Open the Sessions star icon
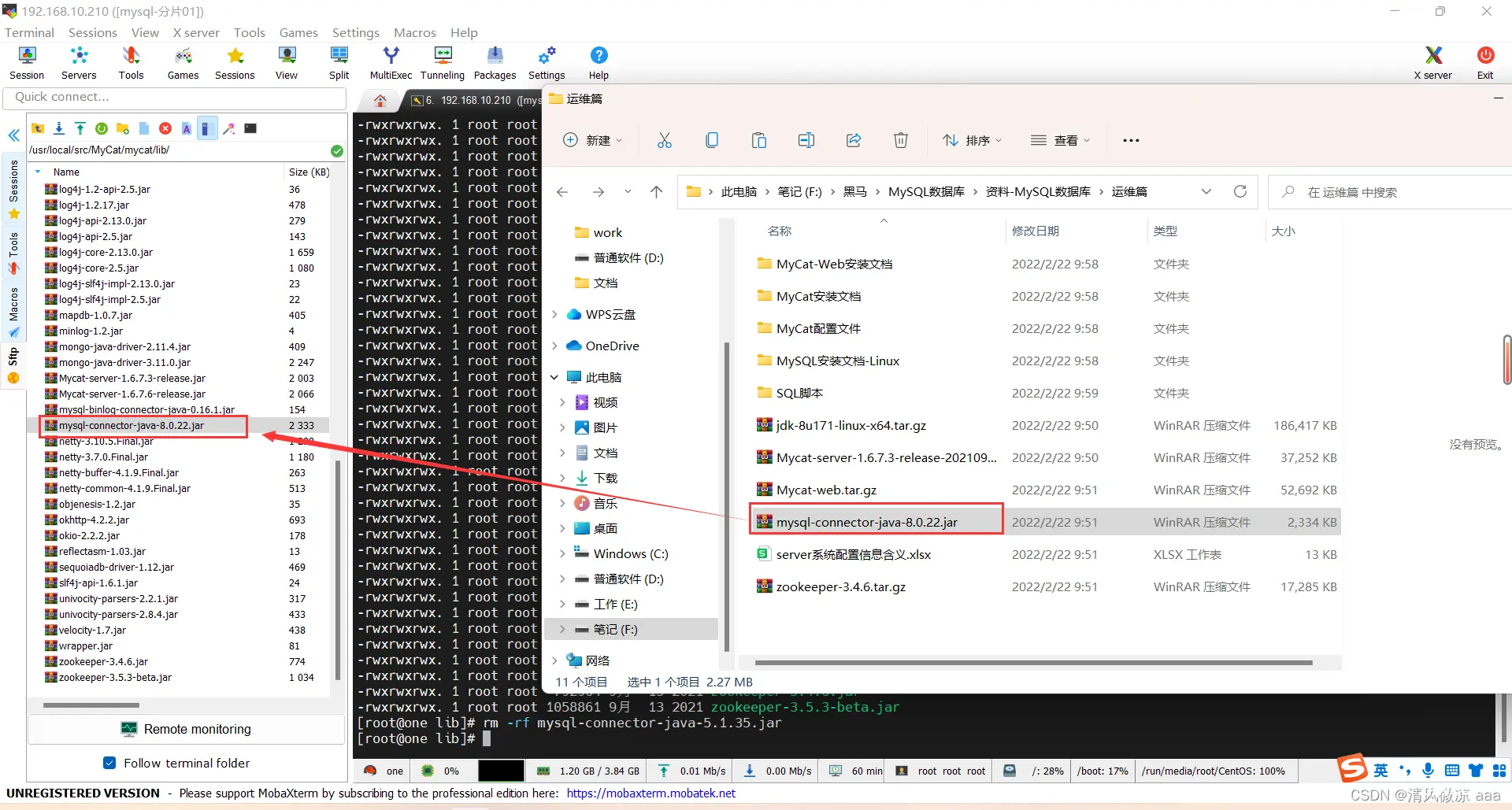This screenshot has height=810, width=1512. click(x=235, y=62)
